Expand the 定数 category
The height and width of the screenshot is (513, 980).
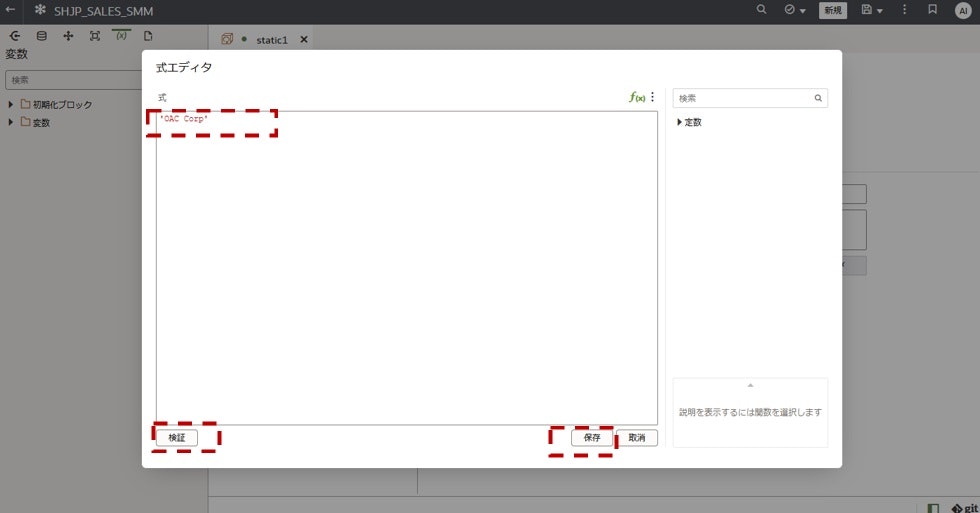(x=679, y=122)
